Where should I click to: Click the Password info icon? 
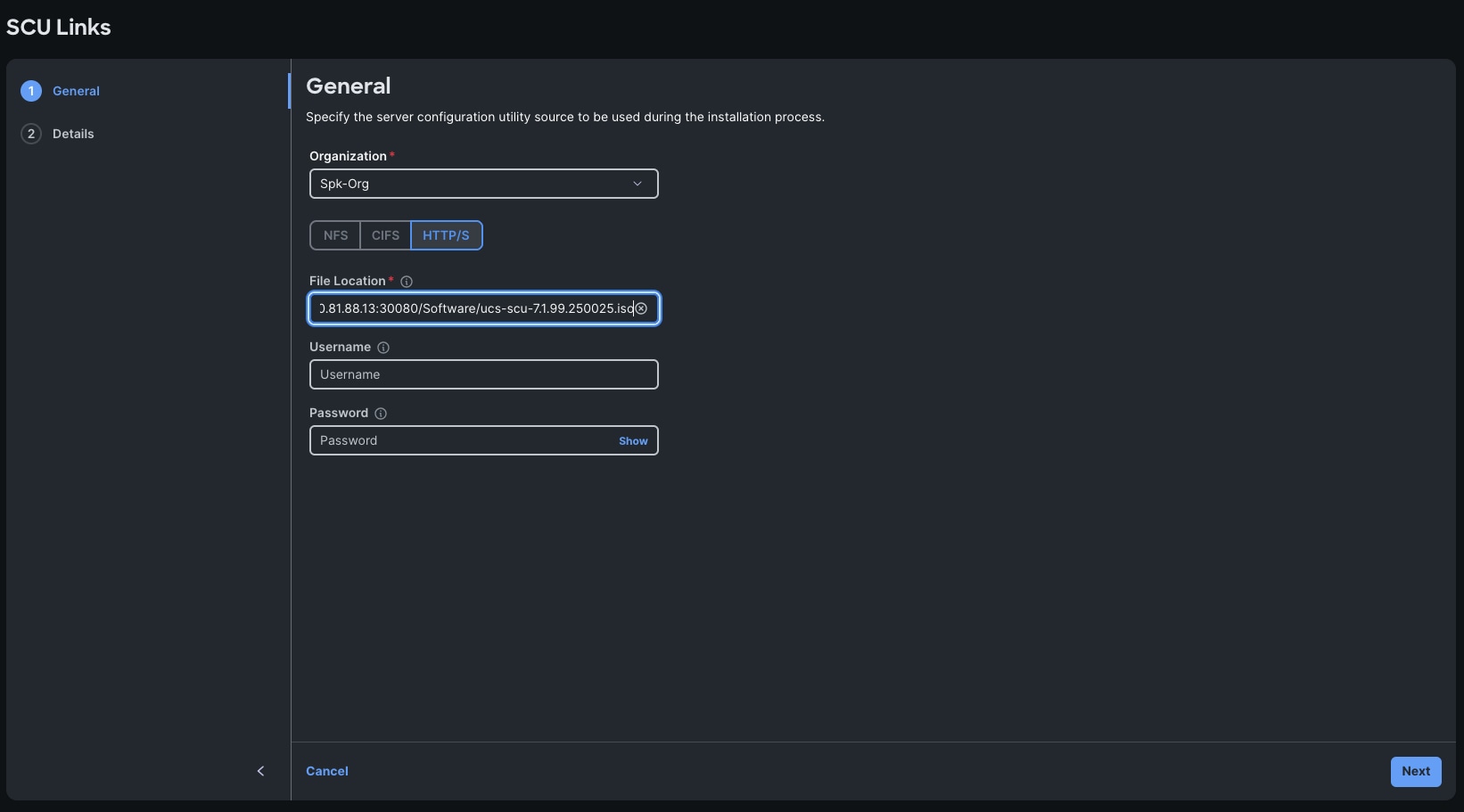coord(381,414)
